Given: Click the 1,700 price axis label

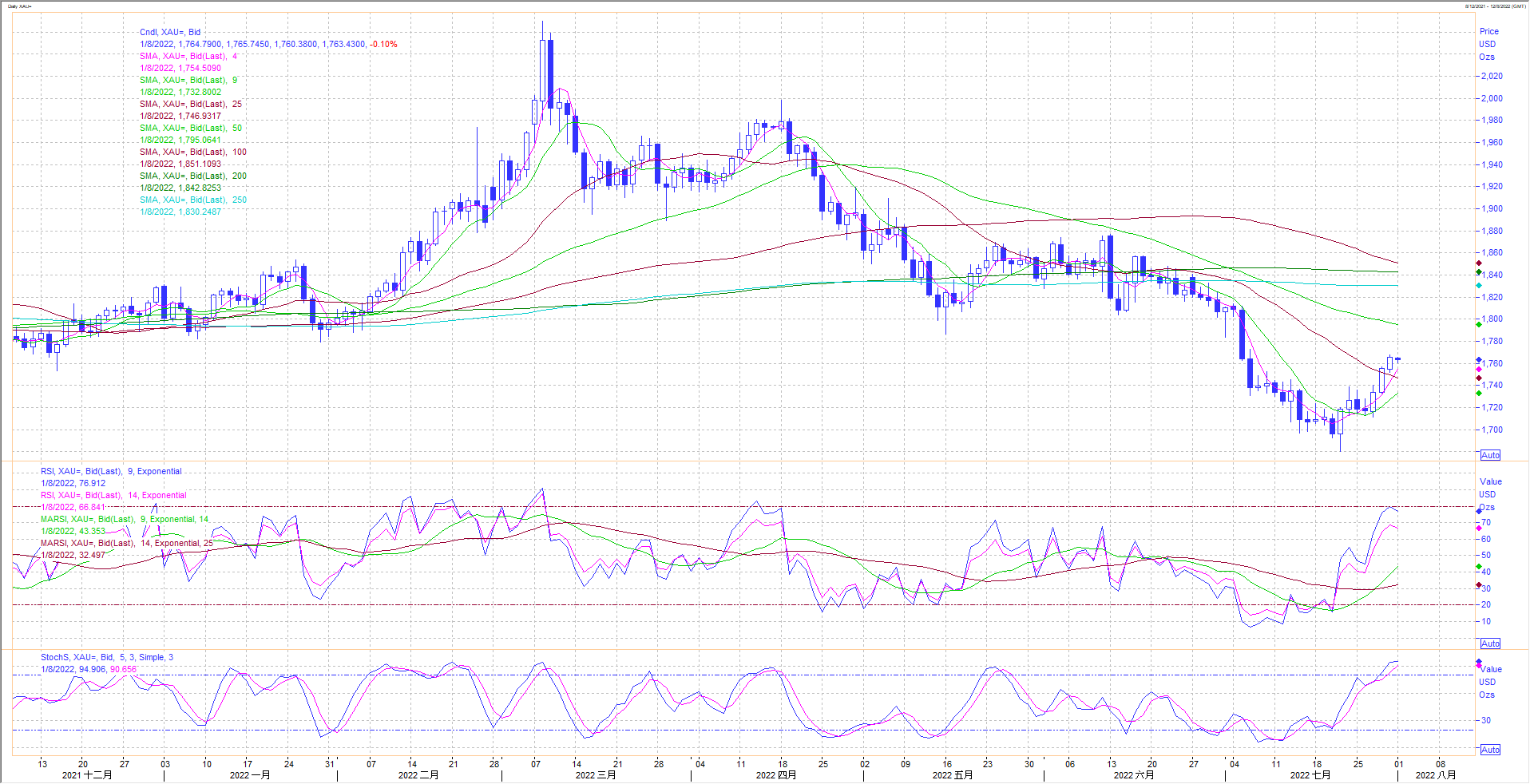Looking at the screenshot, I should pyautogui.click(x=1492, y=430).
